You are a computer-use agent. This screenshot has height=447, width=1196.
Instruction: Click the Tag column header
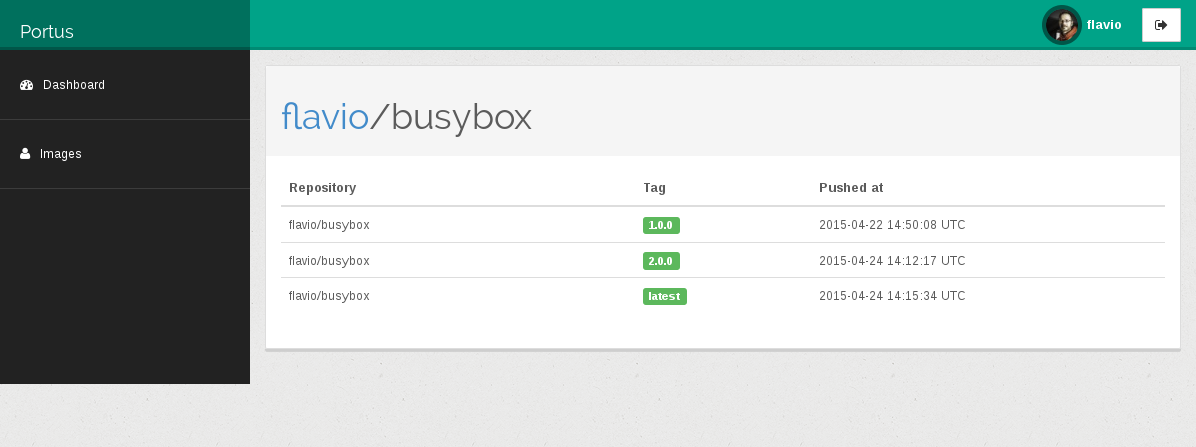(654, 188)
